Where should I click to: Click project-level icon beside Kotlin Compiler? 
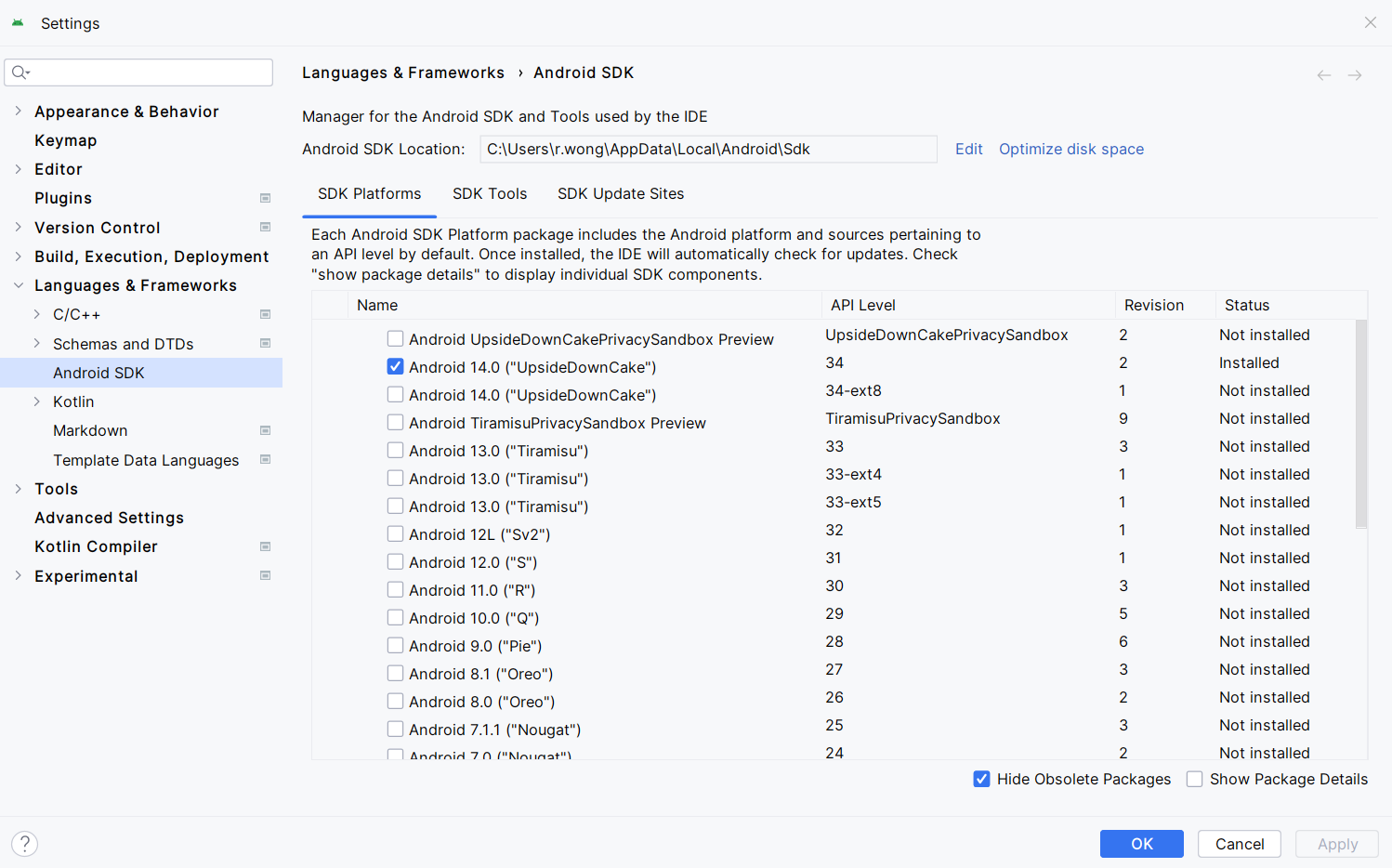tap(265, 546)
